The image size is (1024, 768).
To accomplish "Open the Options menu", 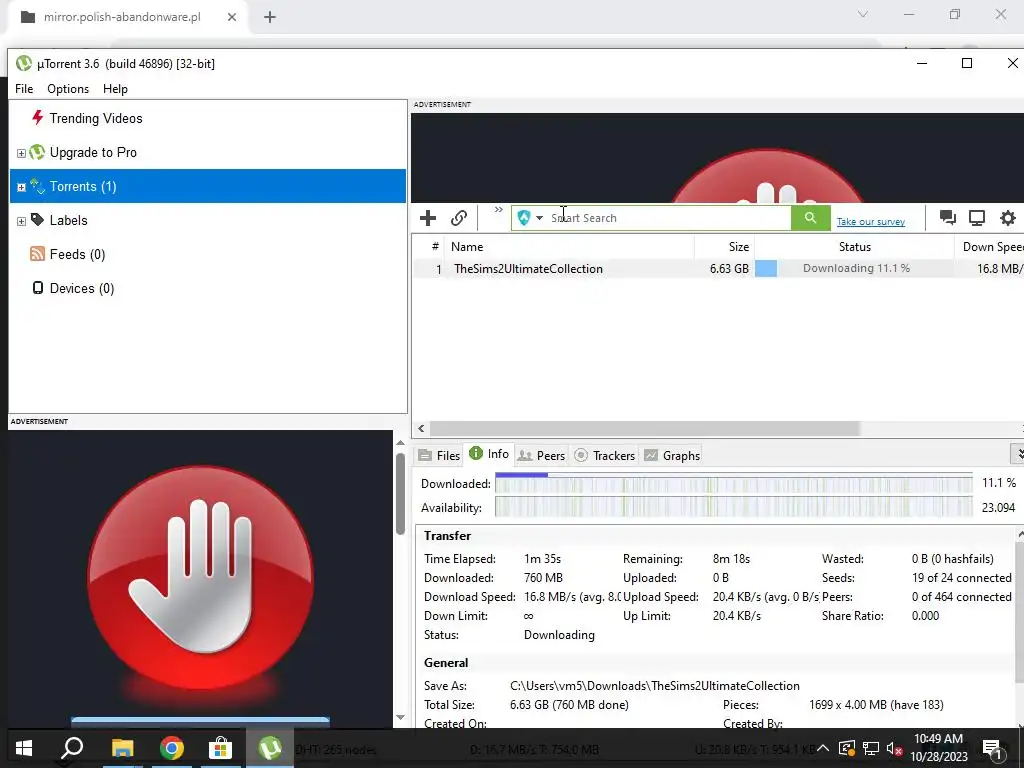I will coord(68,89).
